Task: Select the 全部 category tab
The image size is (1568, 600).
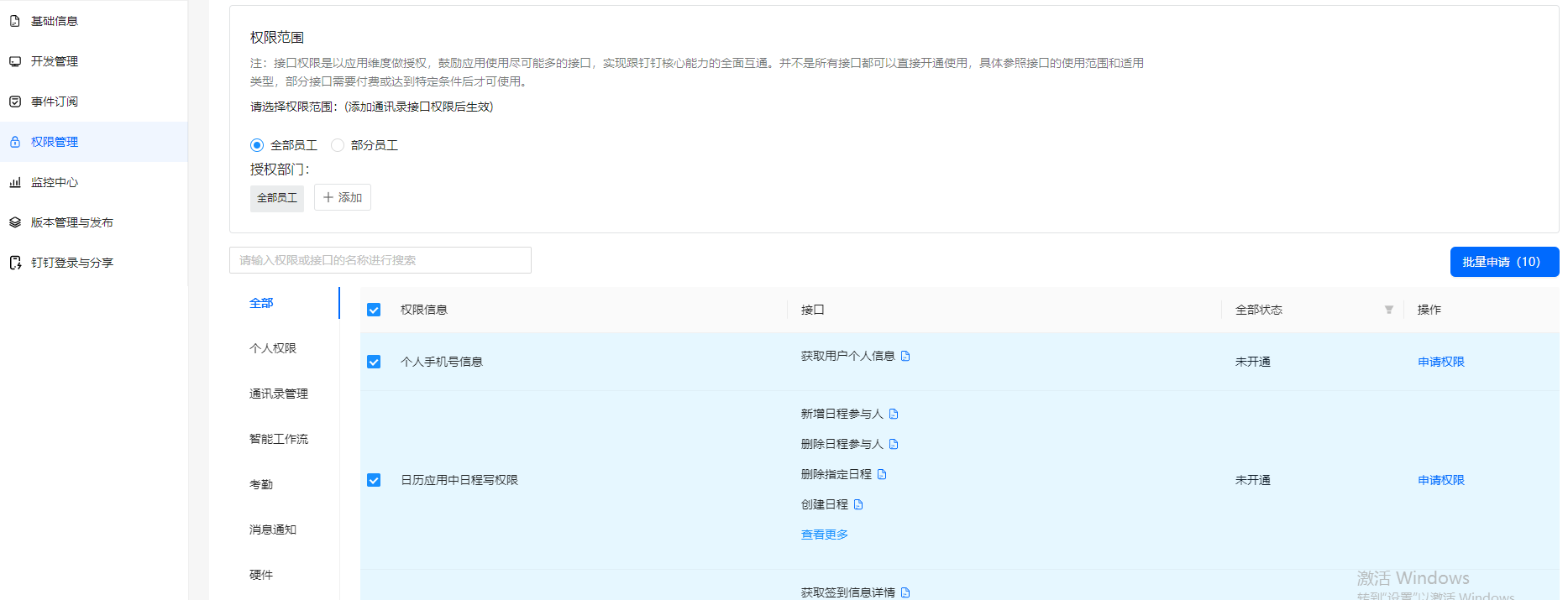Action: 261,303
